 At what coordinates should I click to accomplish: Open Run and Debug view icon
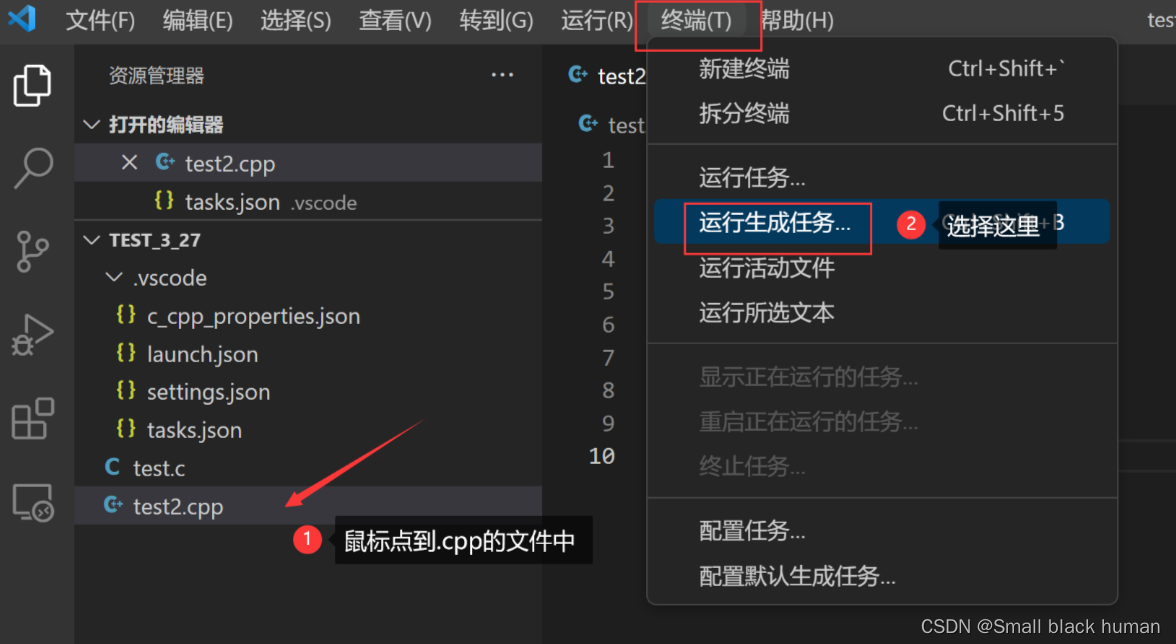(x=32, y=334)
